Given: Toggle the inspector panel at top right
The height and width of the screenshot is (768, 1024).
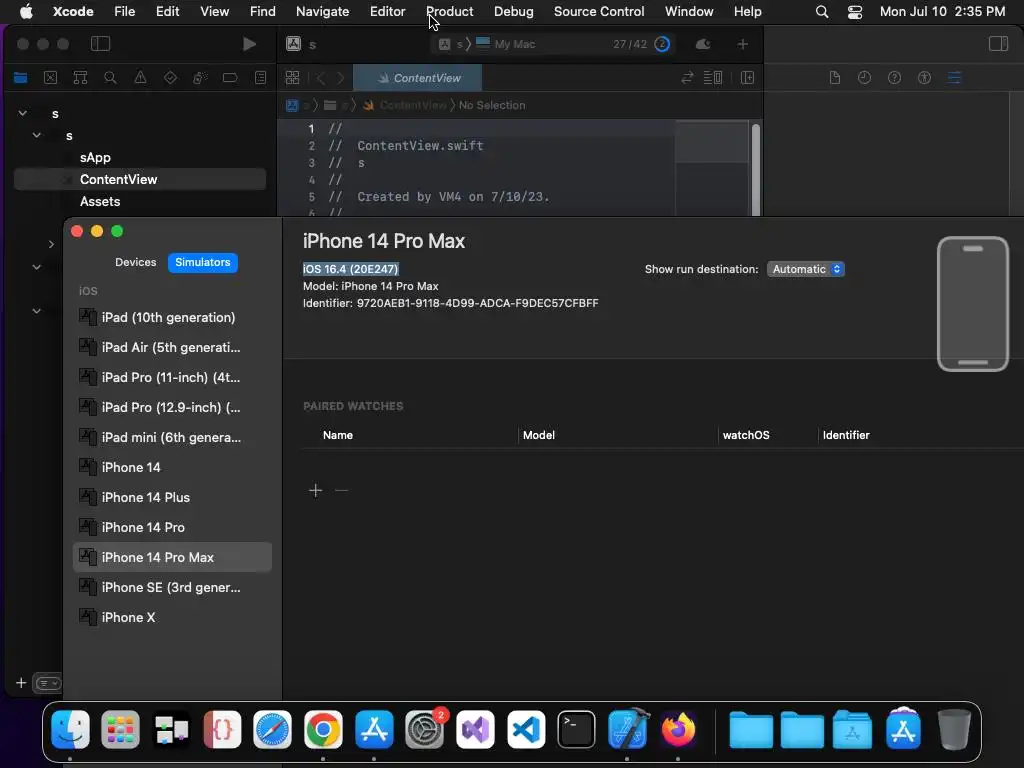Looking at the screenshot, I should (x=998, y=44).
